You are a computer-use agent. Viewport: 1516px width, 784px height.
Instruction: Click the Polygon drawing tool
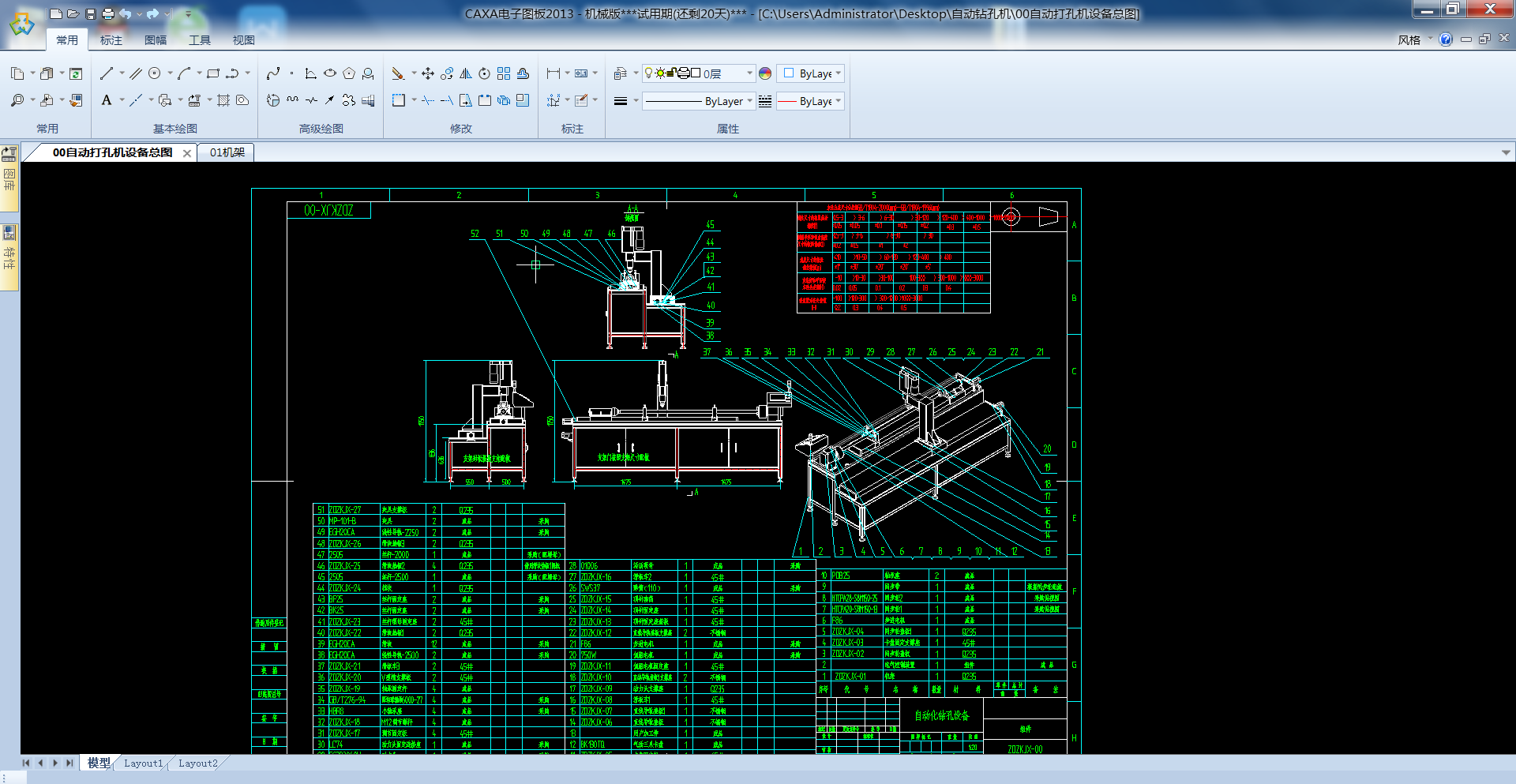(349, 73)
